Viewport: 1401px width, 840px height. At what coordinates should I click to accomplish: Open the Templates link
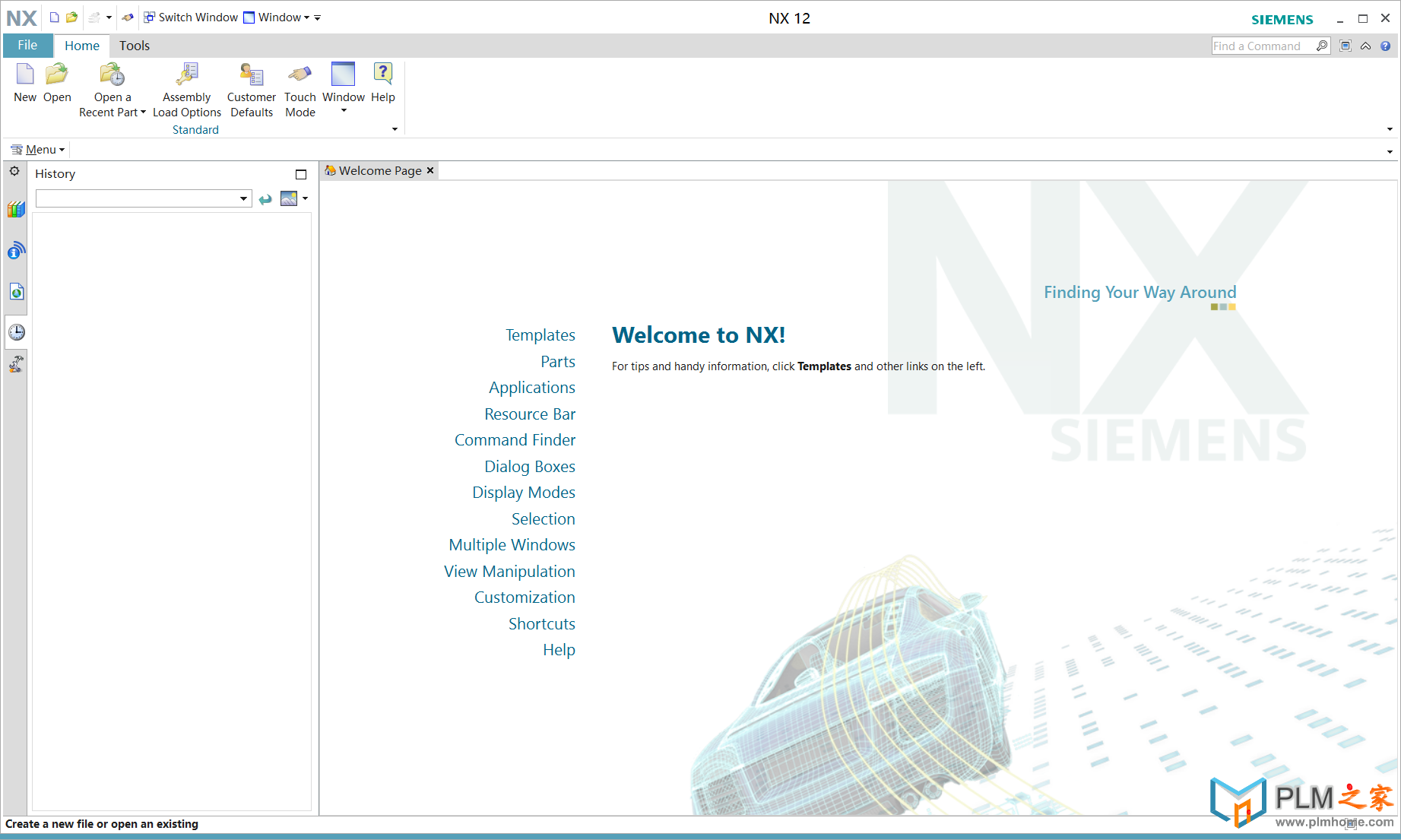pos(540,335)
